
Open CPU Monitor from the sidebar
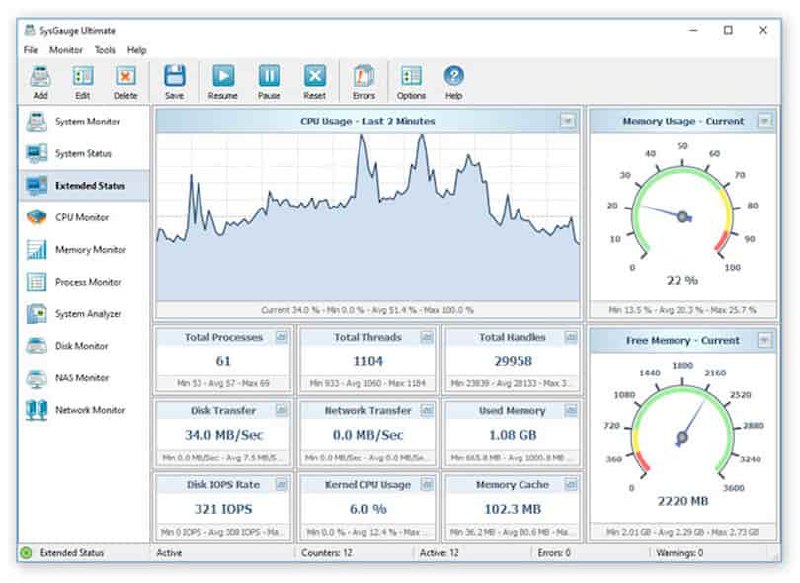84,217
